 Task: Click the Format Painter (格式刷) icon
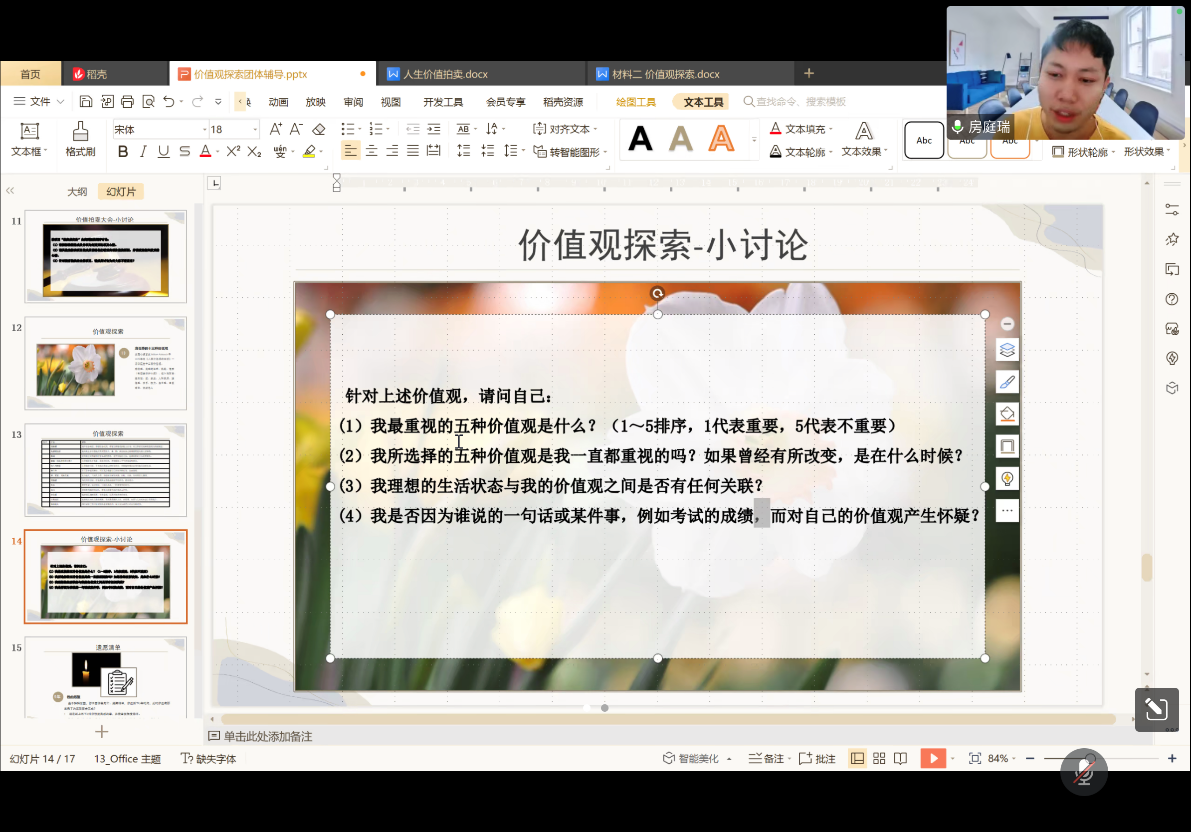pos(80,139)
